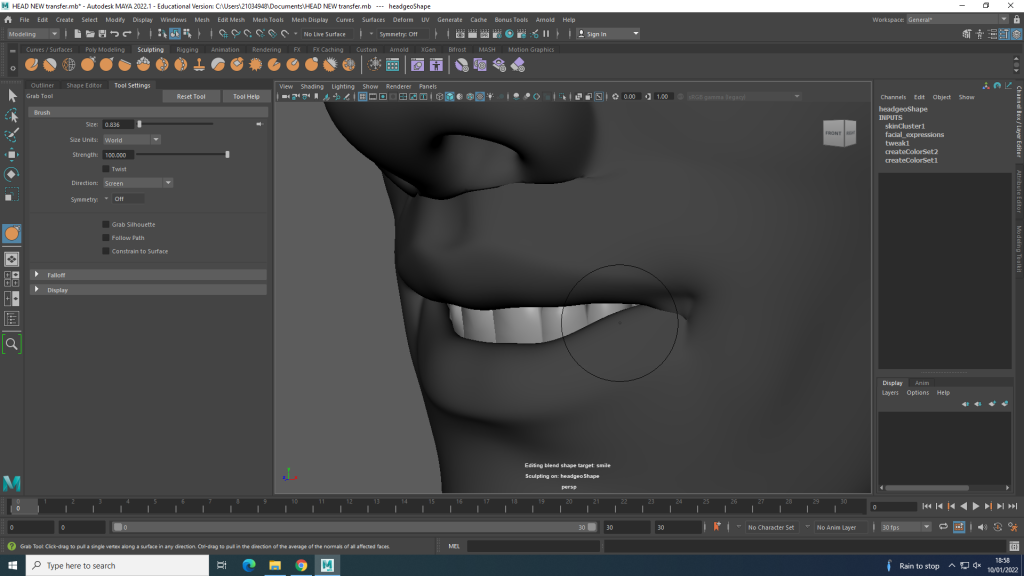Select the arrow Select tool in toolbox
This screenshot has height=576, width=1024.
(x=12, y=95)
